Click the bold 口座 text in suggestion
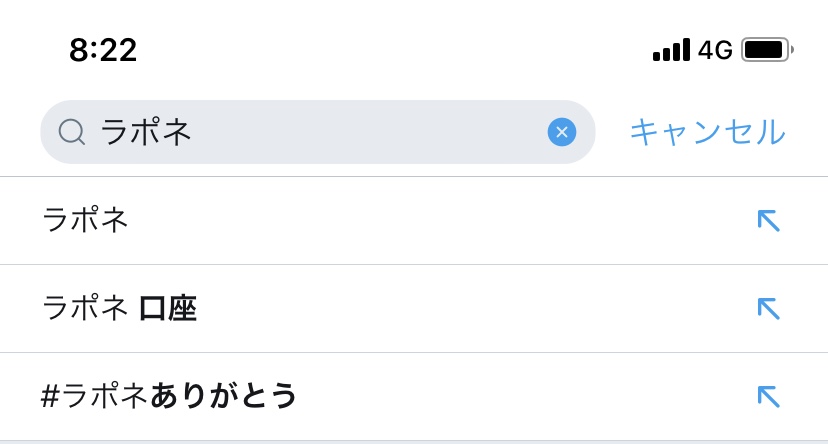 (x=168, y=309)
